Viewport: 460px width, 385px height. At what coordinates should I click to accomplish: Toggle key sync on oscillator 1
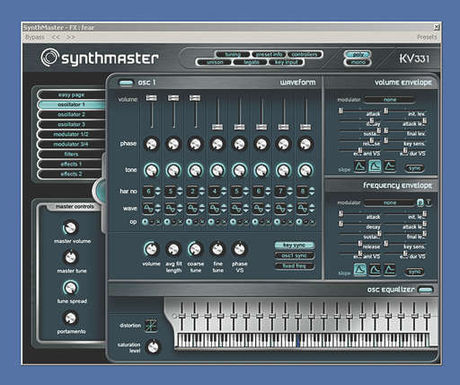coord(294,245)
